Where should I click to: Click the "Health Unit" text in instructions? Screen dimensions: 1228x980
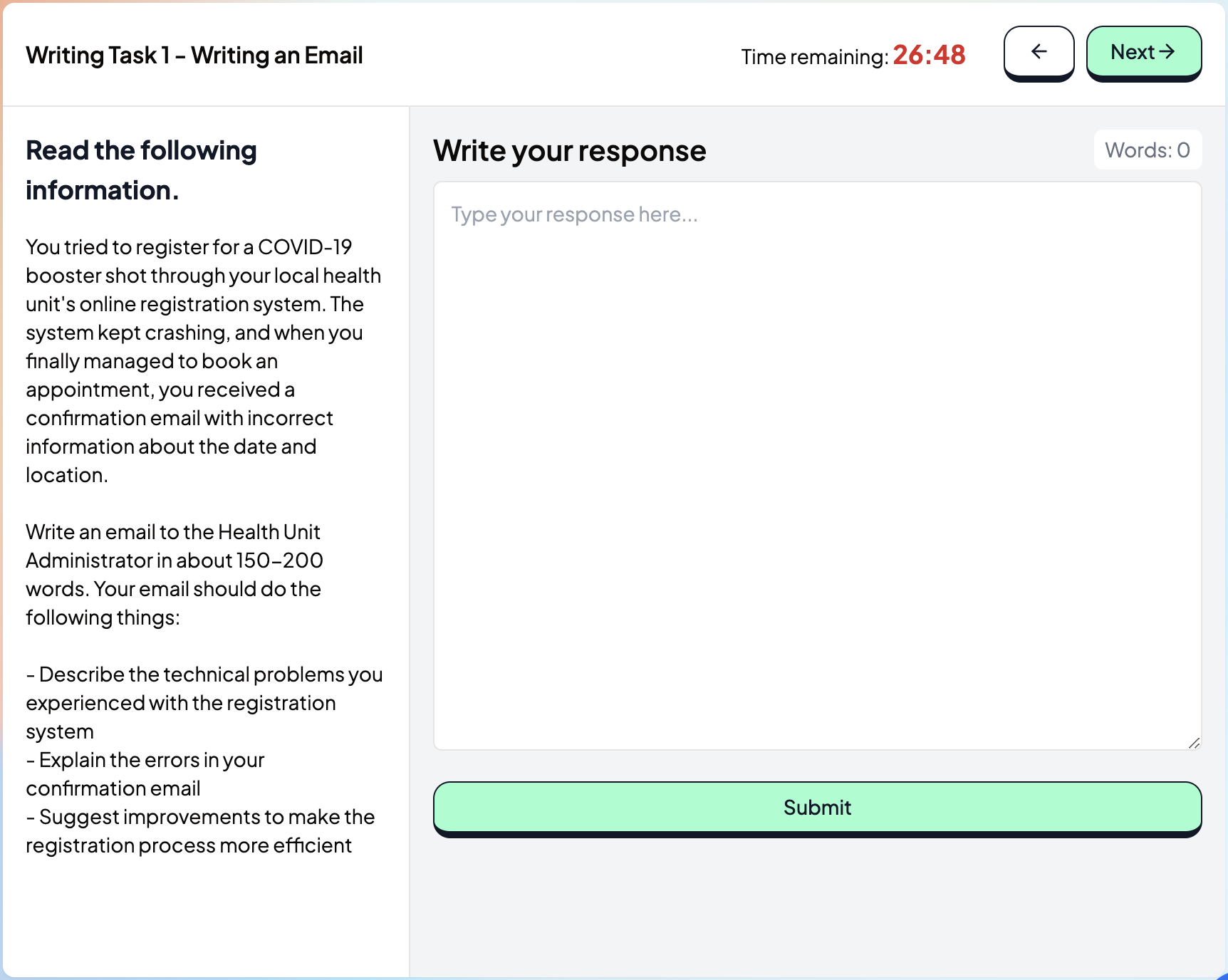click(x=269, y=532)
